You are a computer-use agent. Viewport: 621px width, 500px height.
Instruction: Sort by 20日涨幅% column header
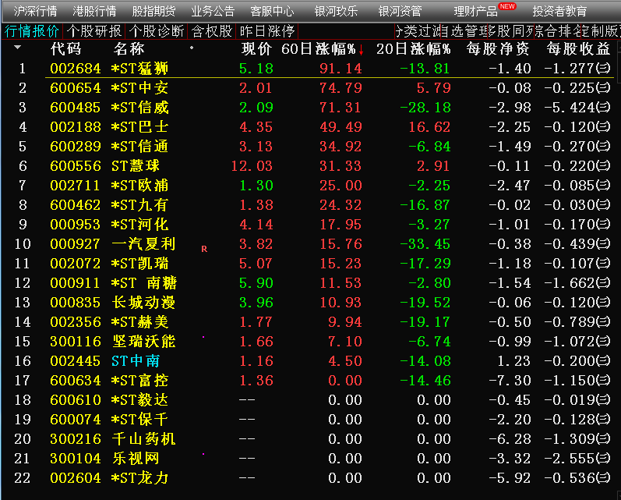coord(413,48)
